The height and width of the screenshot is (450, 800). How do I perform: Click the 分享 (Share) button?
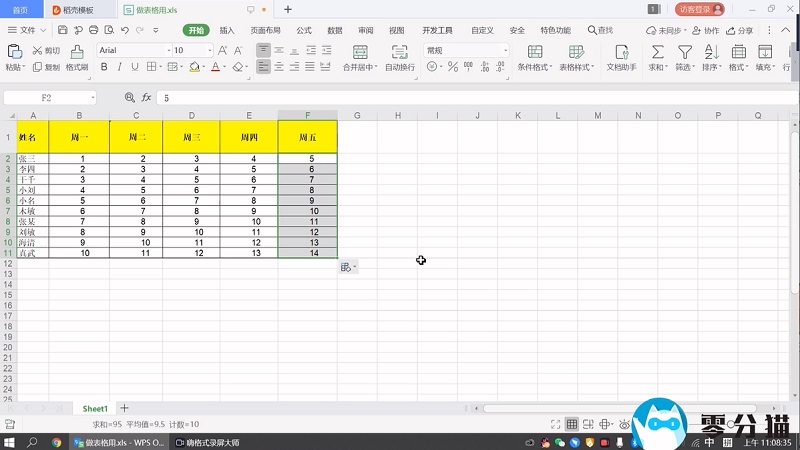pyautogui.click(x=739, y=30)
